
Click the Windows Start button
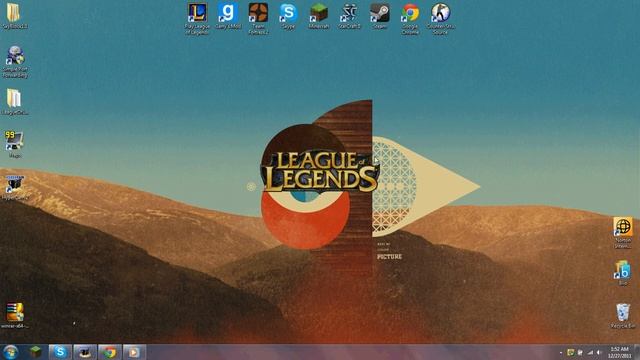coord(10,352)
